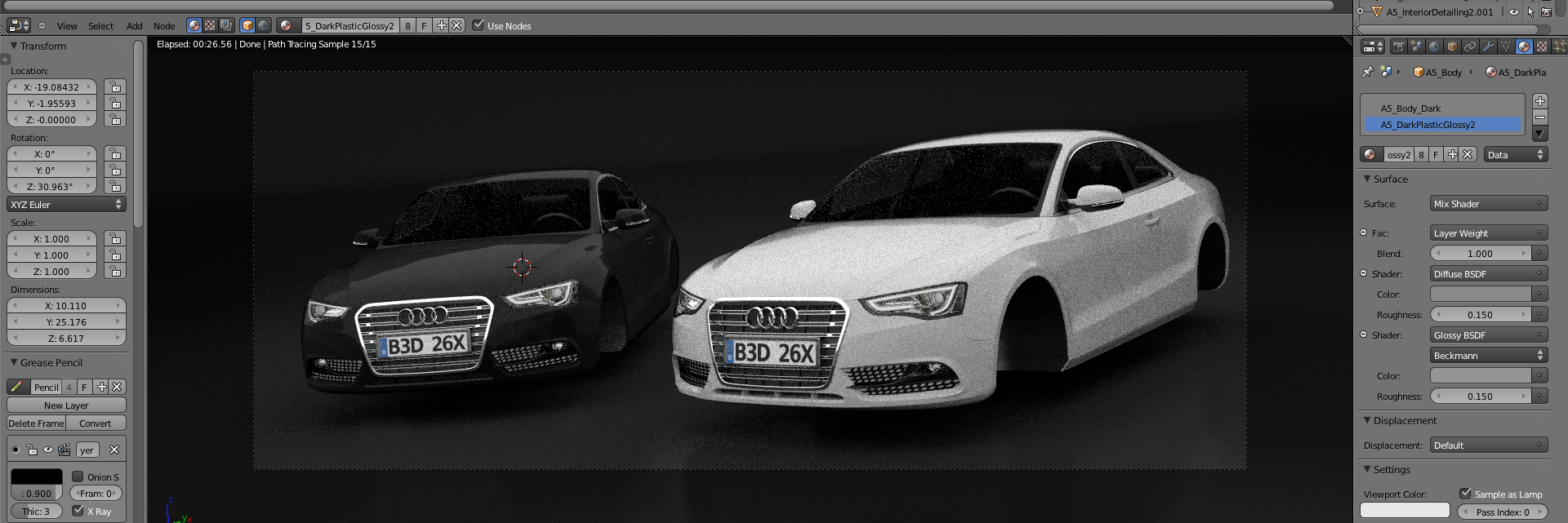Collapse the Displacement panel
The width and height of the screenshot is (1568, 523).
point(1367,420)
